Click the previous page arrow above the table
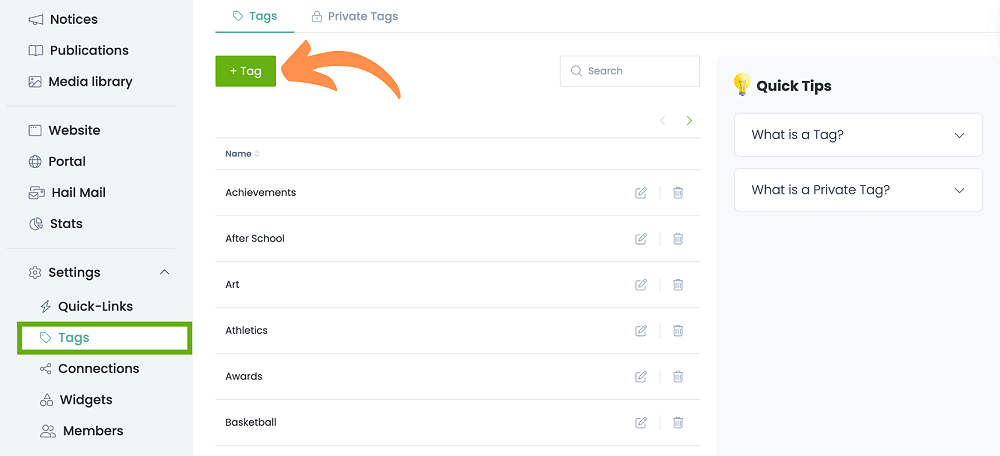This screenshot has width=1000, height=456. pyautogui.click(x=662, y=121)
